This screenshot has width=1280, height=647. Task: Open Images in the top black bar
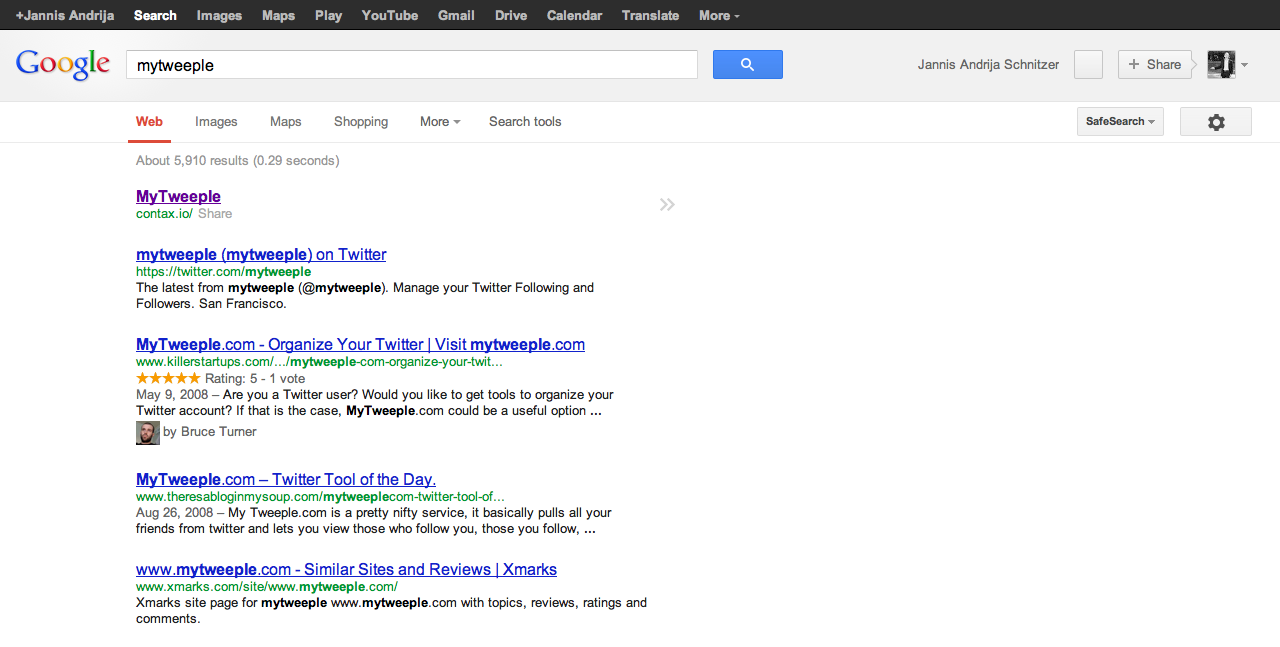[219, 15]
